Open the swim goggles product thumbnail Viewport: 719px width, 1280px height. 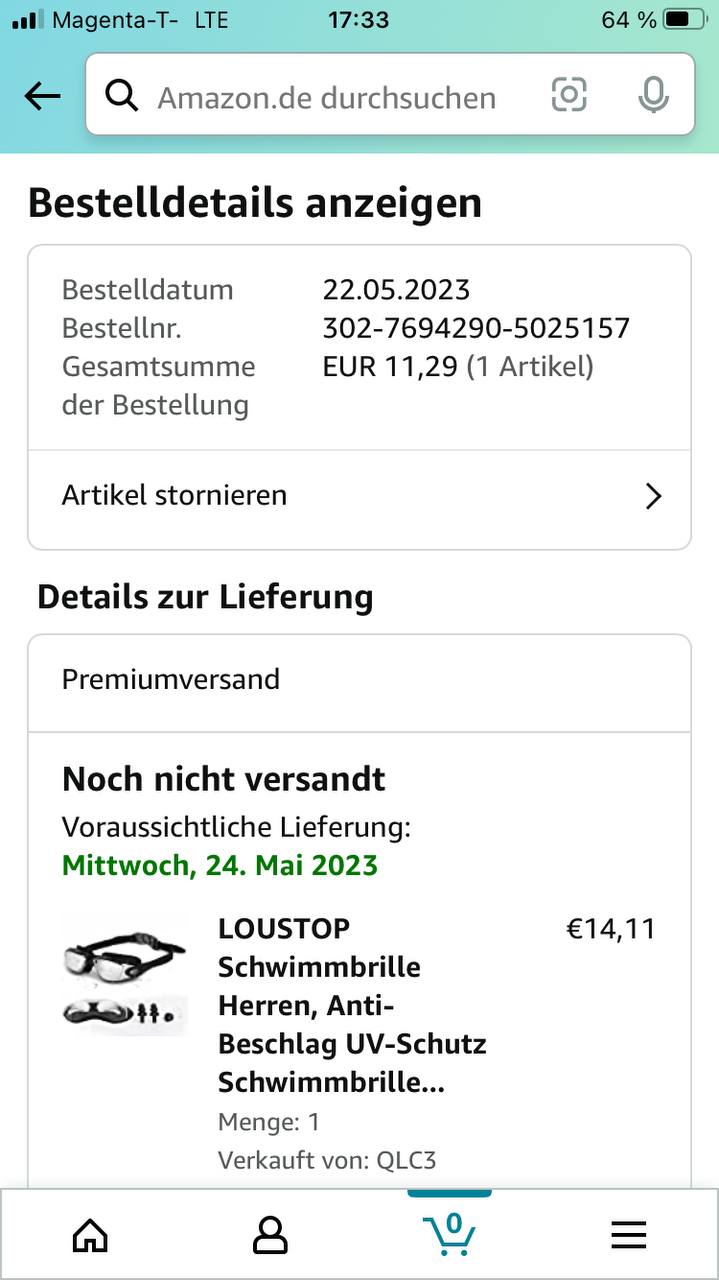[124, 973]
